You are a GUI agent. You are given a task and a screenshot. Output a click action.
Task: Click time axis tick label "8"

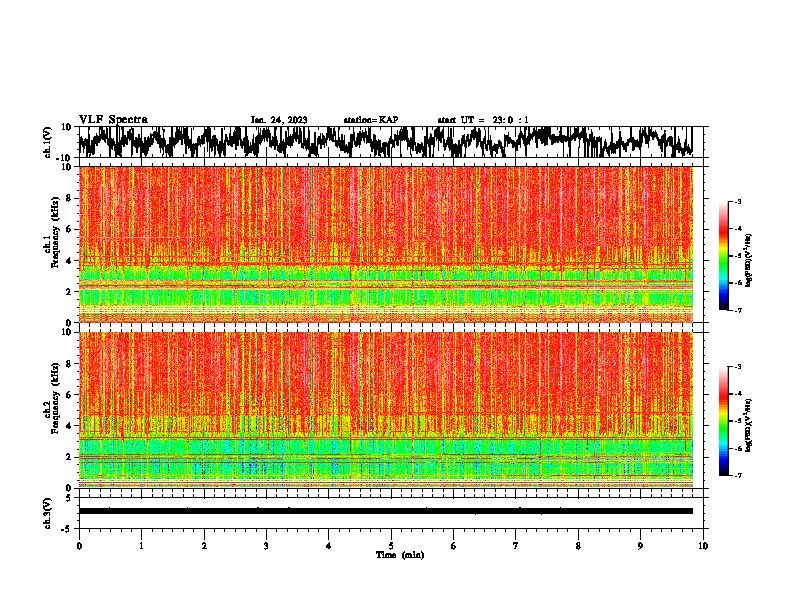tap(578, 546)
